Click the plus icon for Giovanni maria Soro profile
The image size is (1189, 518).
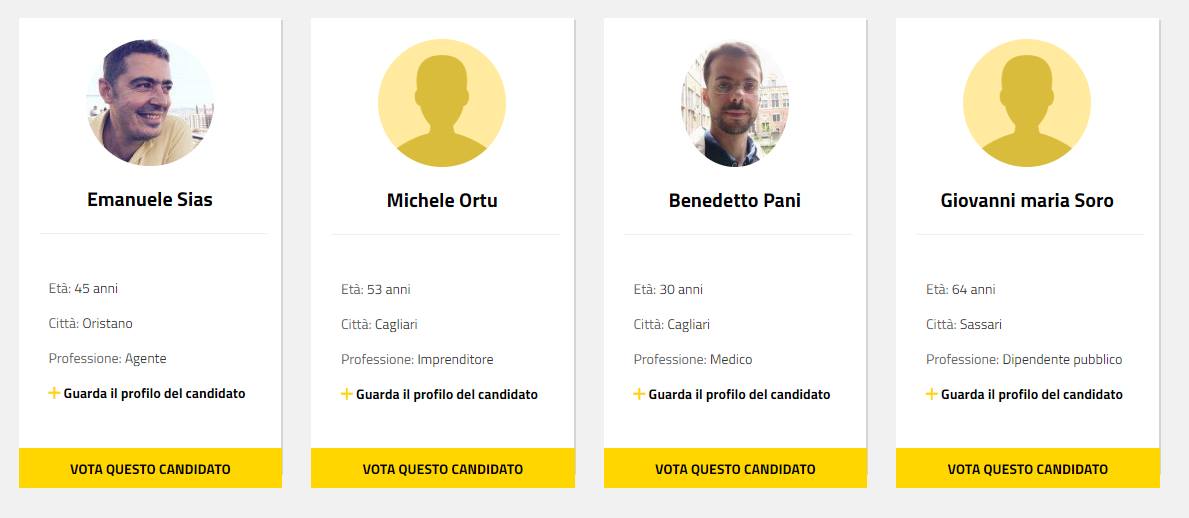pyautogui.click(x=932, y=394)
